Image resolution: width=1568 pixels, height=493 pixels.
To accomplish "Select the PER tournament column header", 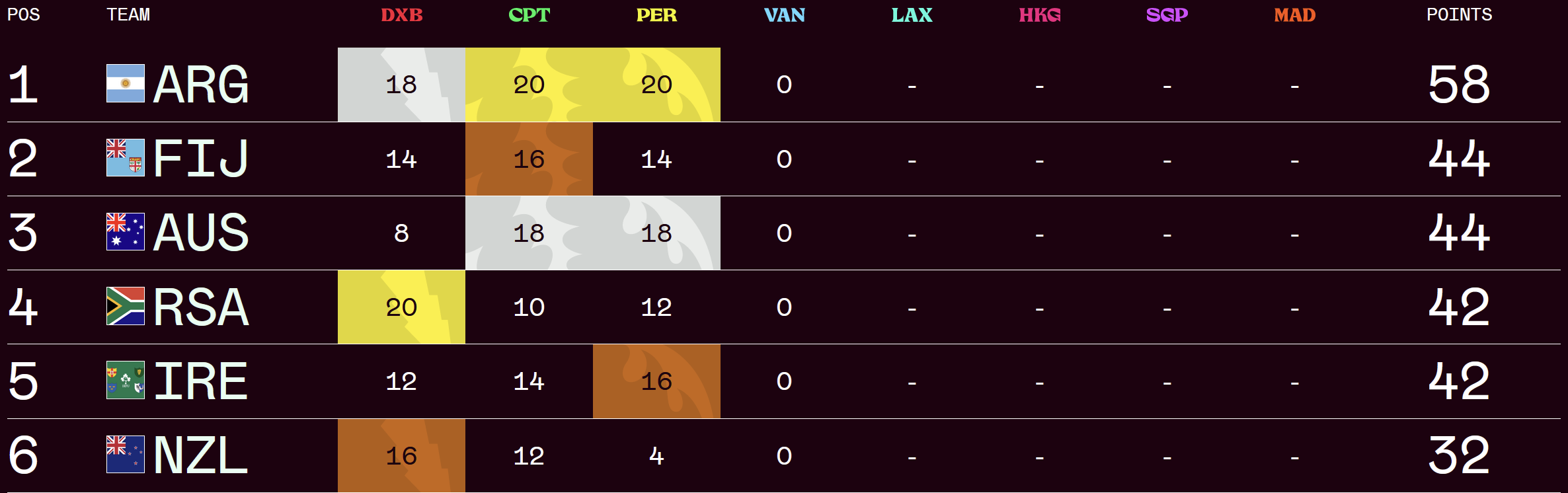I will 656,15.
